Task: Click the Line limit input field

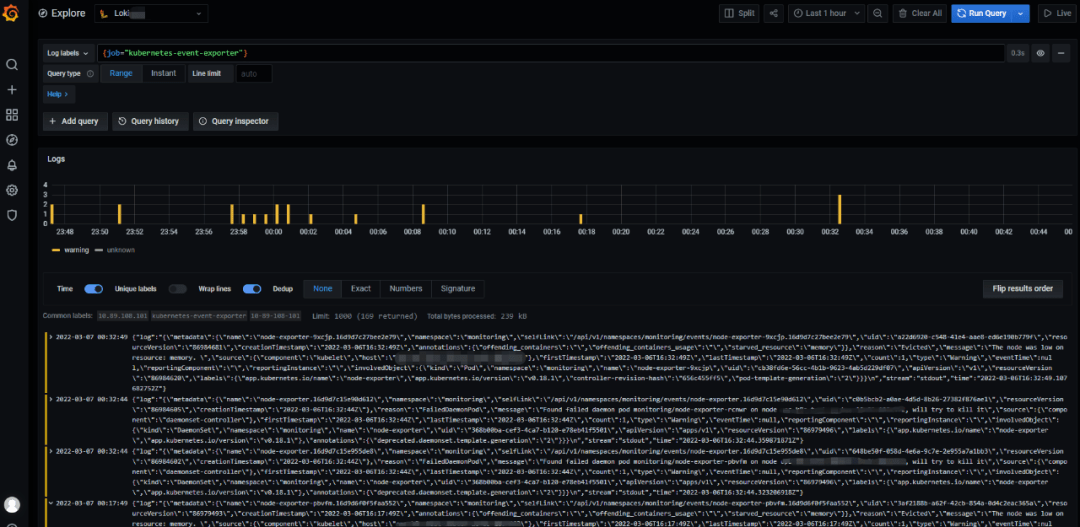Action: (254, 74)
